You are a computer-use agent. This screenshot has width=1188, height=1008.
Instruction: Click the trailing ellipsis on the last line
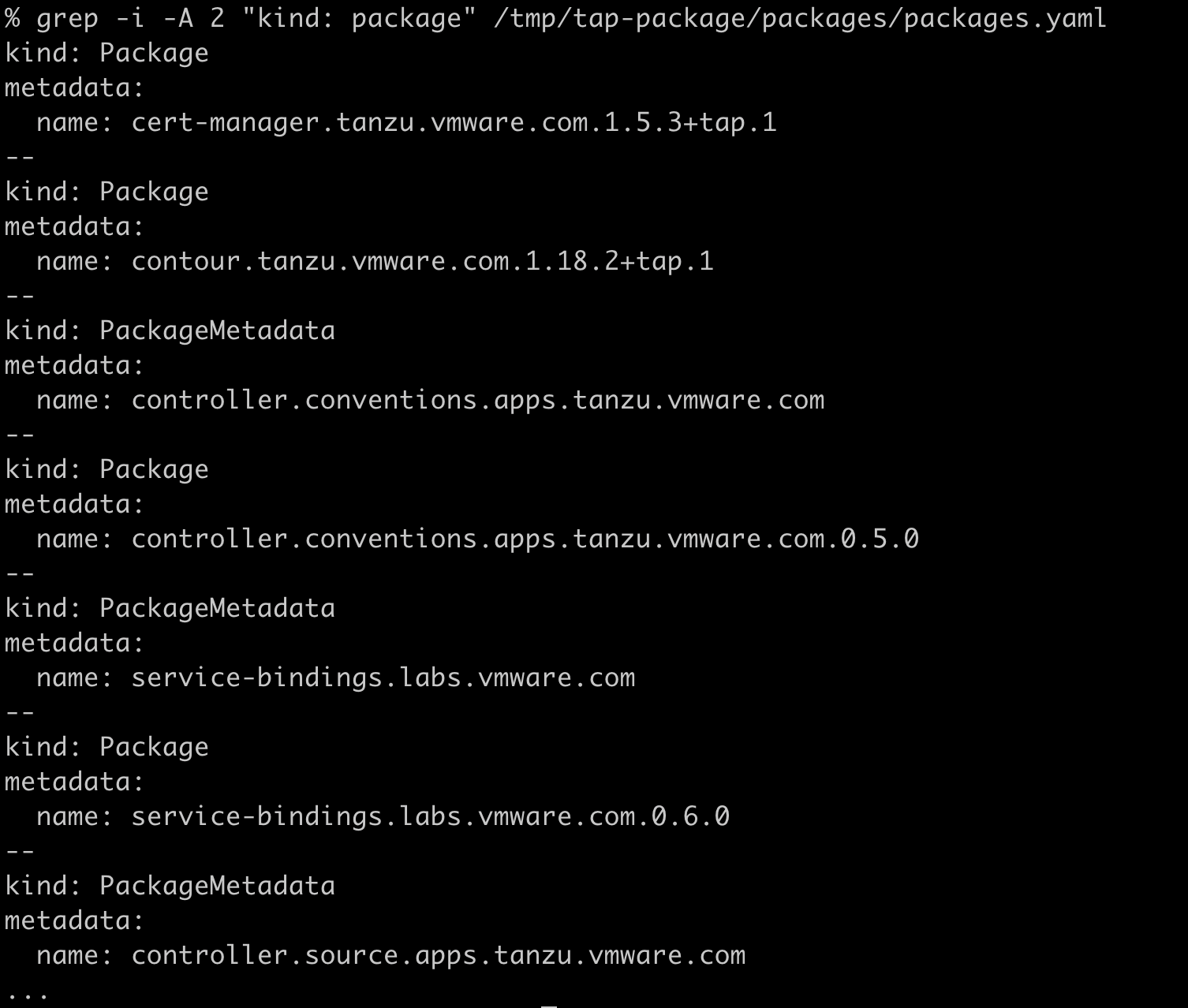pos(28,995)
